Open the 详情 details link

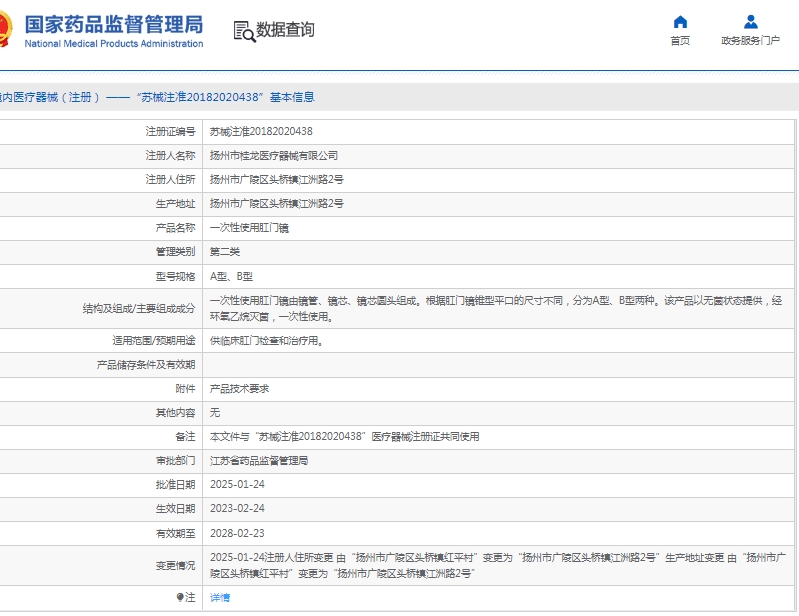220,598
